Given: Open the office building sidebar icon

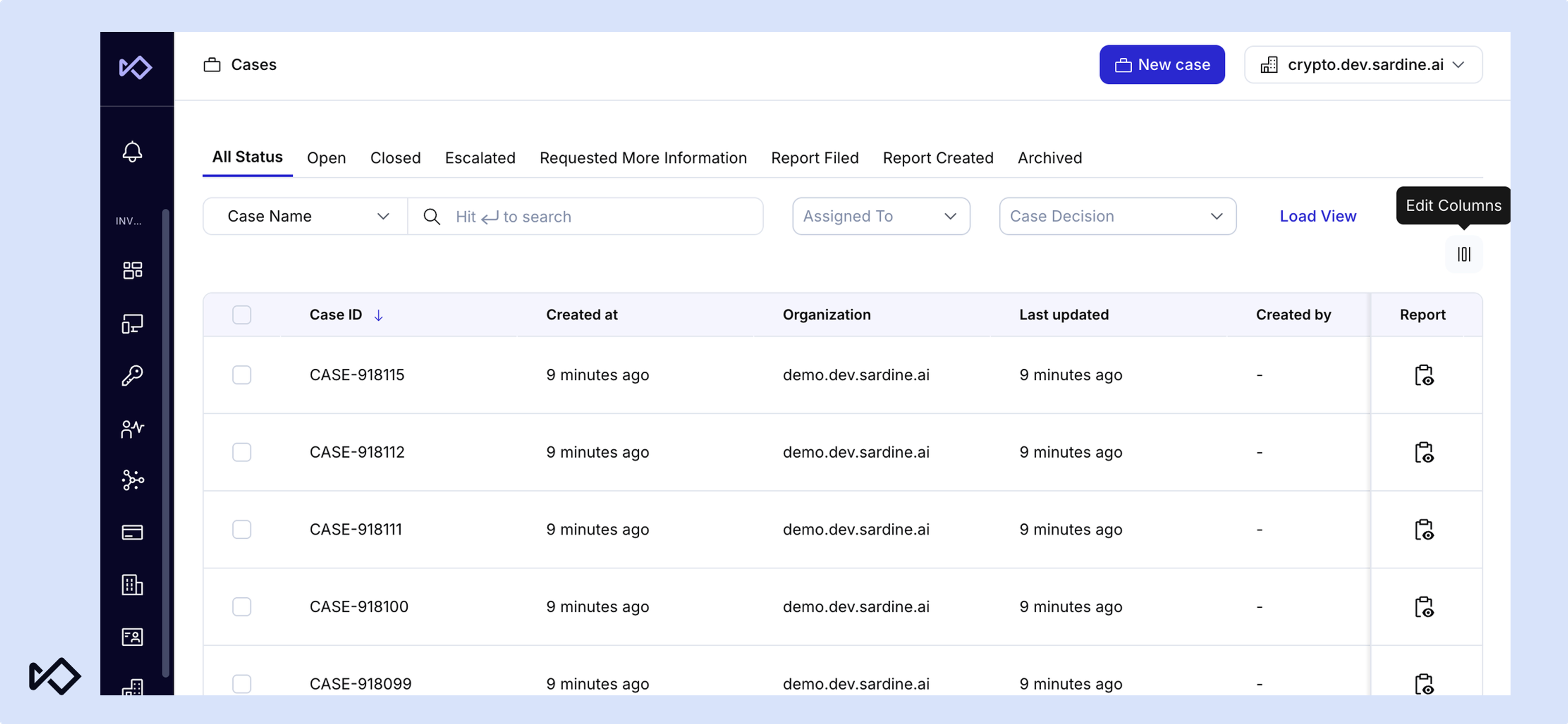Looking at the screenshot, I should pos(132,585).
